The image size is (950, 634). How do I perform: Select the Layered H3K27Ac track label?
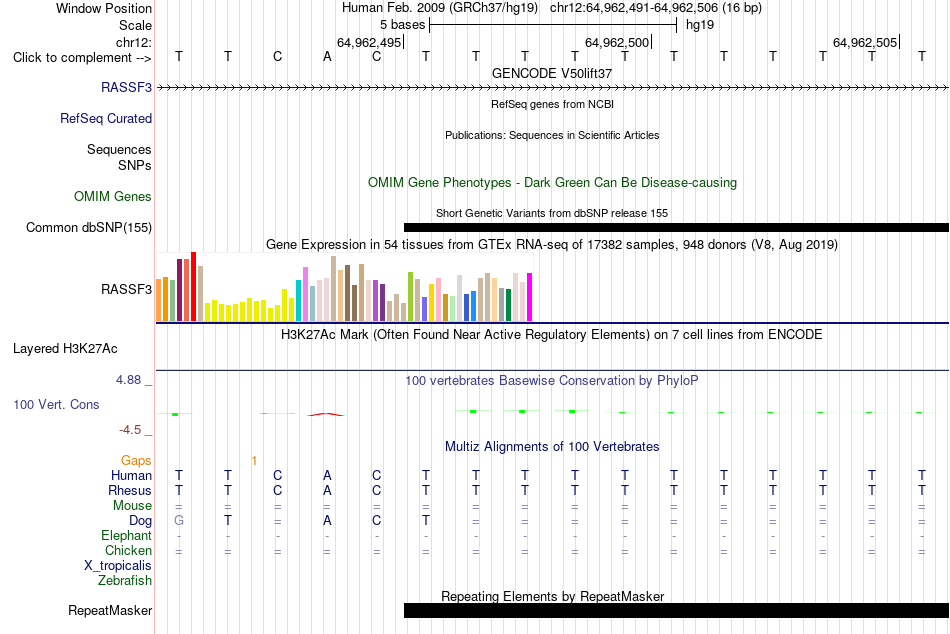tap(65, 349)
